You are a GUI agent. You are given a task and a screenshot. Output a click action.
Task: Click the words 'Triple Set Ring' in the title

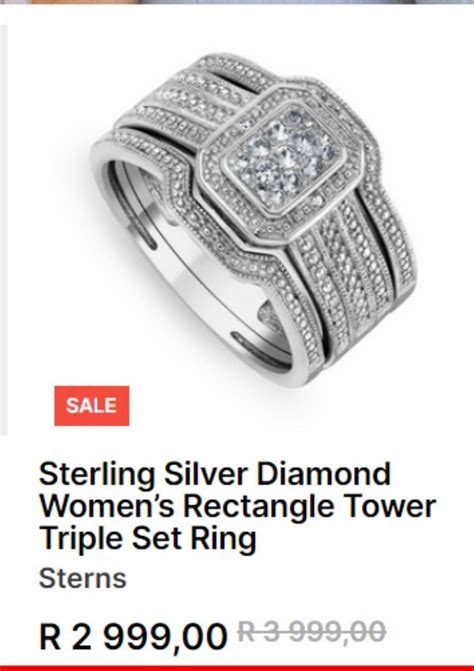point(148,538)
